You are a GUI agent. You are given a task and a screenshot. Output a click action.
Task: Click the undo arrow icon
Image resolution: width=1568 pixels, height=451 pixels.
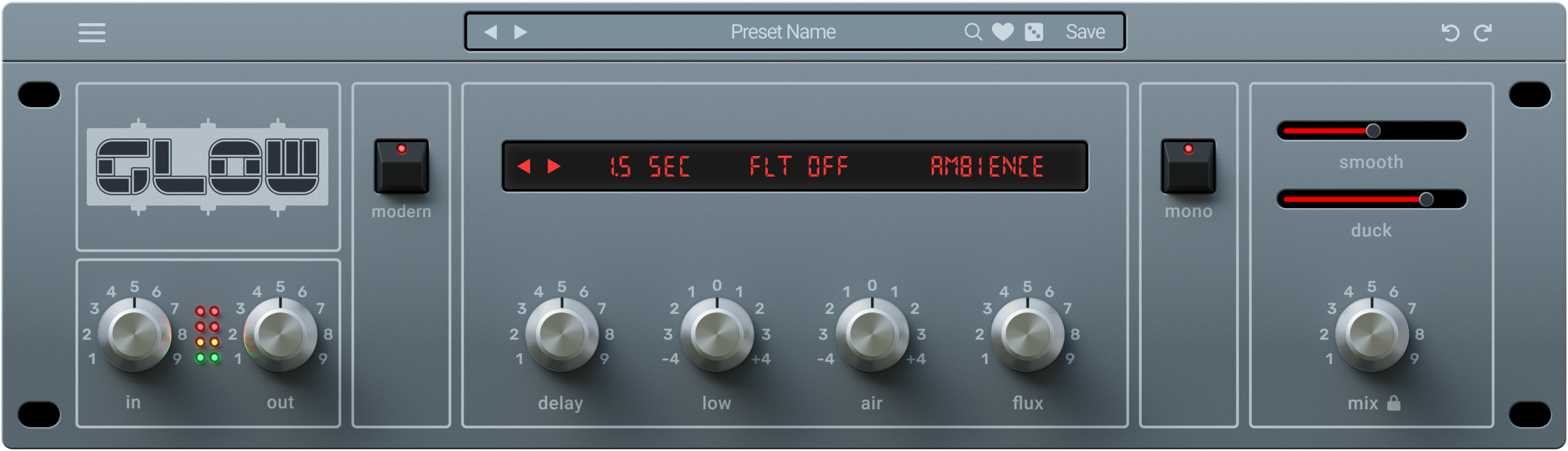tap(1450, 32)
